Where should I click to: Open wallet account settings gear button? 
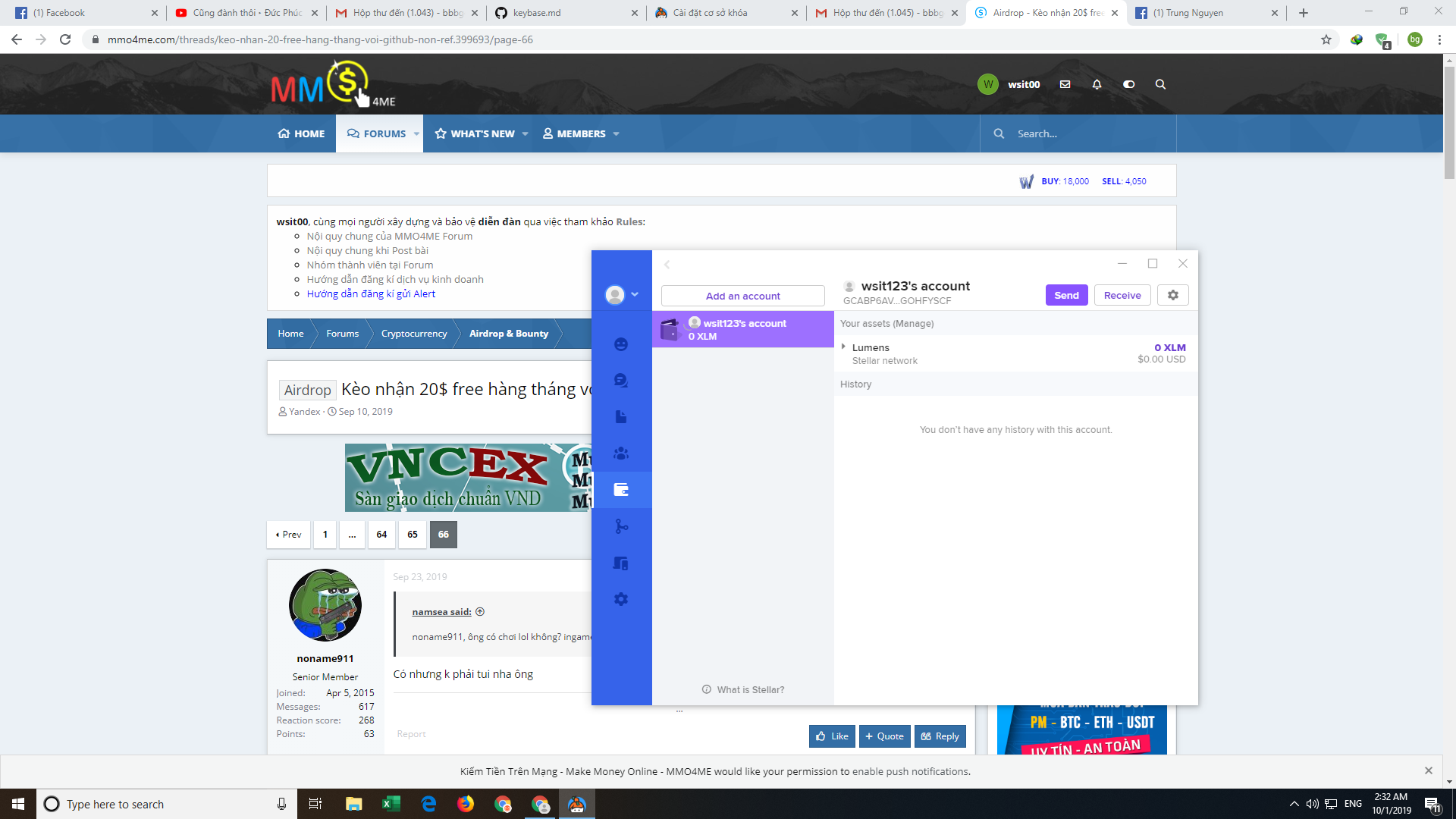pos(1173,295)
